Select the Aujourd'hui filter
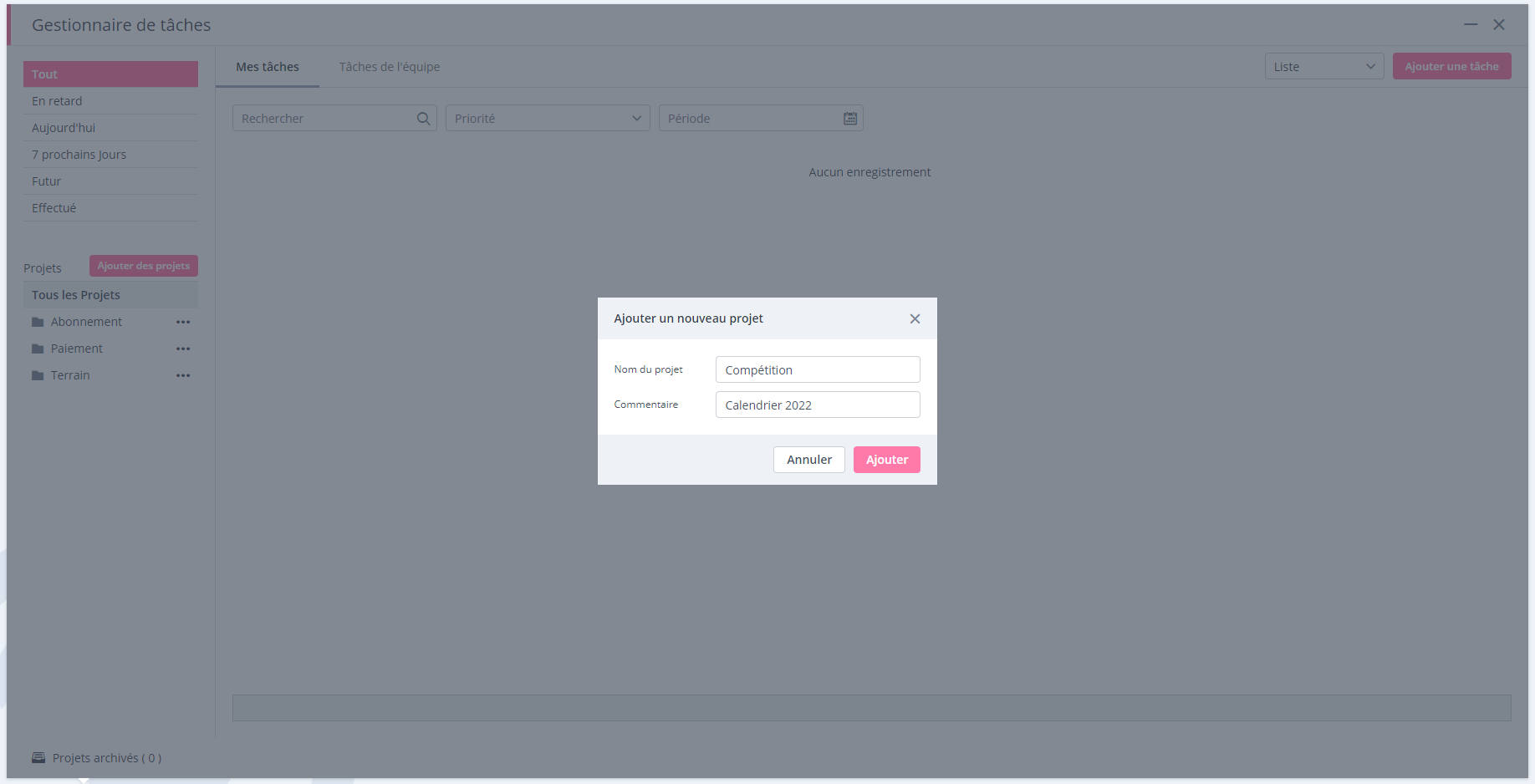1535x784 pixels. click(x=110, y=128)
